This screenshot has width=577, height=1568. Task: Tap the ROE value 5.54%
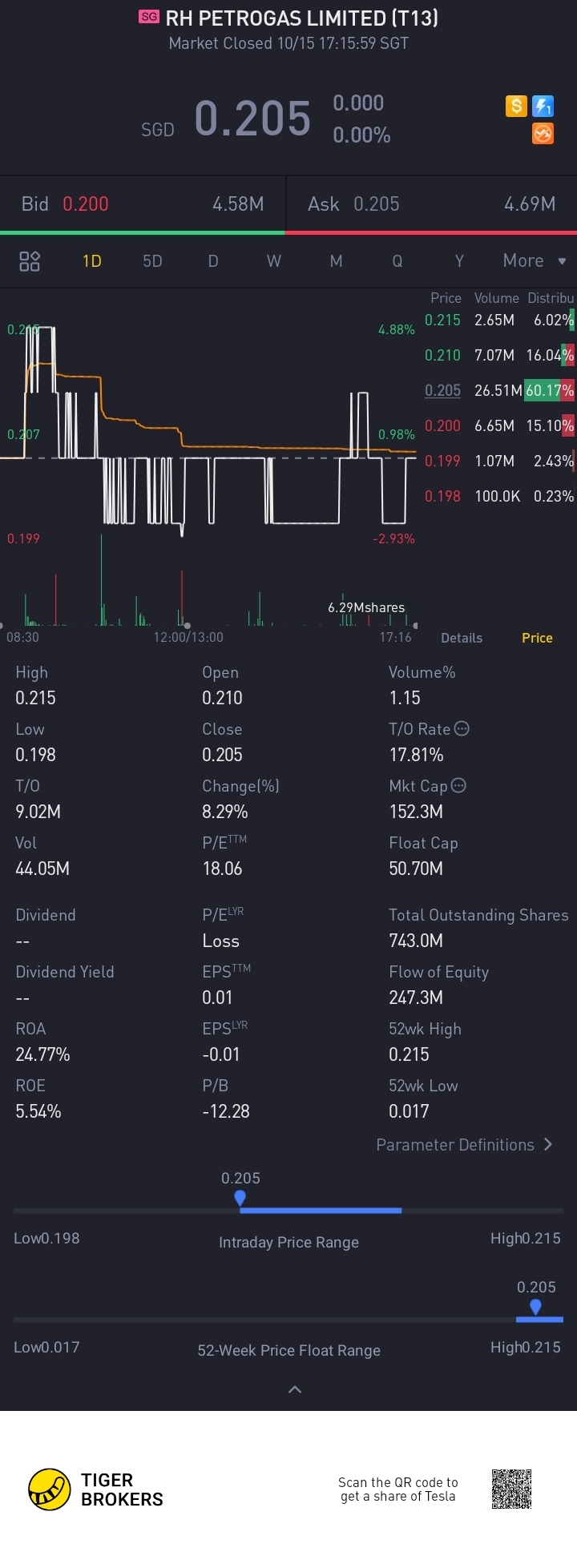[38, 1111]
